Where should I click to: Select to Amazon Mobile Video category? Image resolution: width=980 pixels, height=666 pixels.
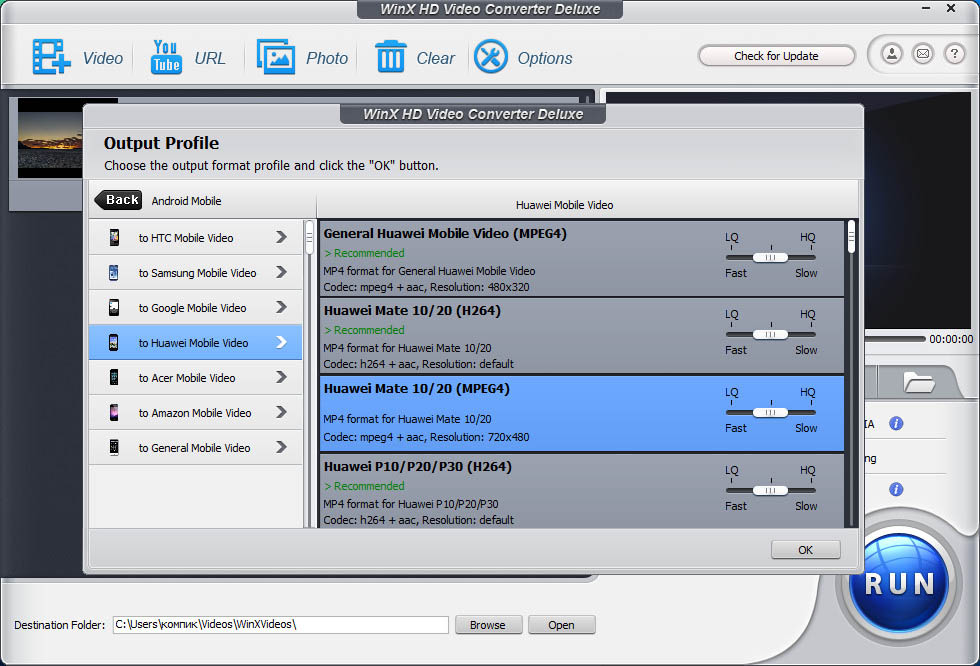click(196, 412)
